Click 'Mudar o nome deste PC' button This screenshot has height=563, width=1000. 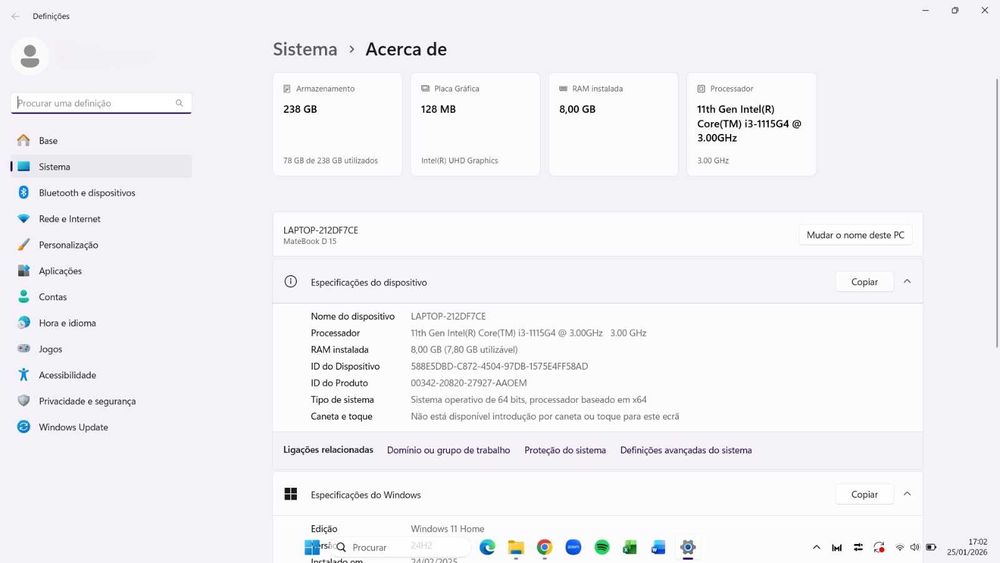tap(855, 235)
